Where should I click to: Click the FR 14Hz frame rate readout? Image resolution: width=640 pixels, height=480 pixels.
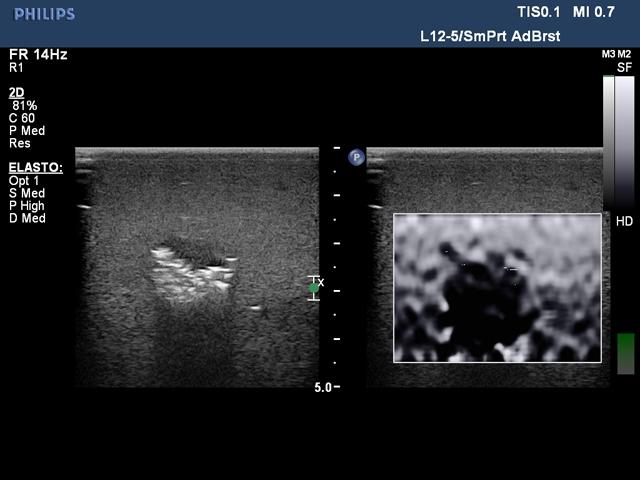(38, 54)
